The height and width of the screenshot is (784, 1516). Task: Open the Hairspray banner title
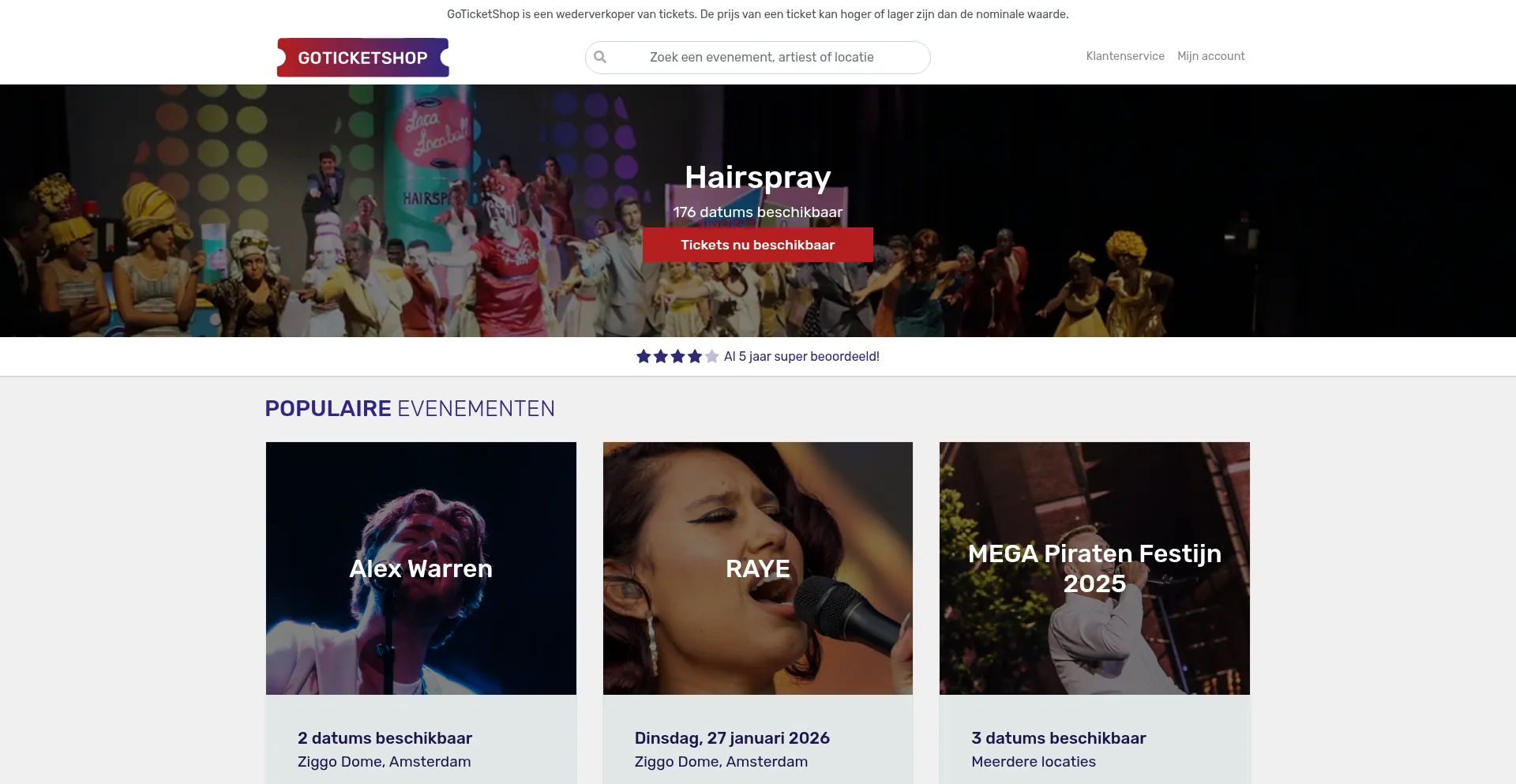pos(757,177)
